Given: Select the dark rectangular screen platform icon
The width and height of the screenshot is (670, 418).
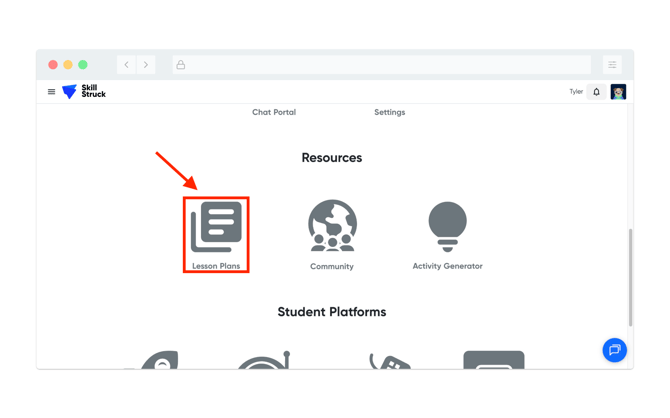Looking at the screenshot, I should click(x=494, y=360).
